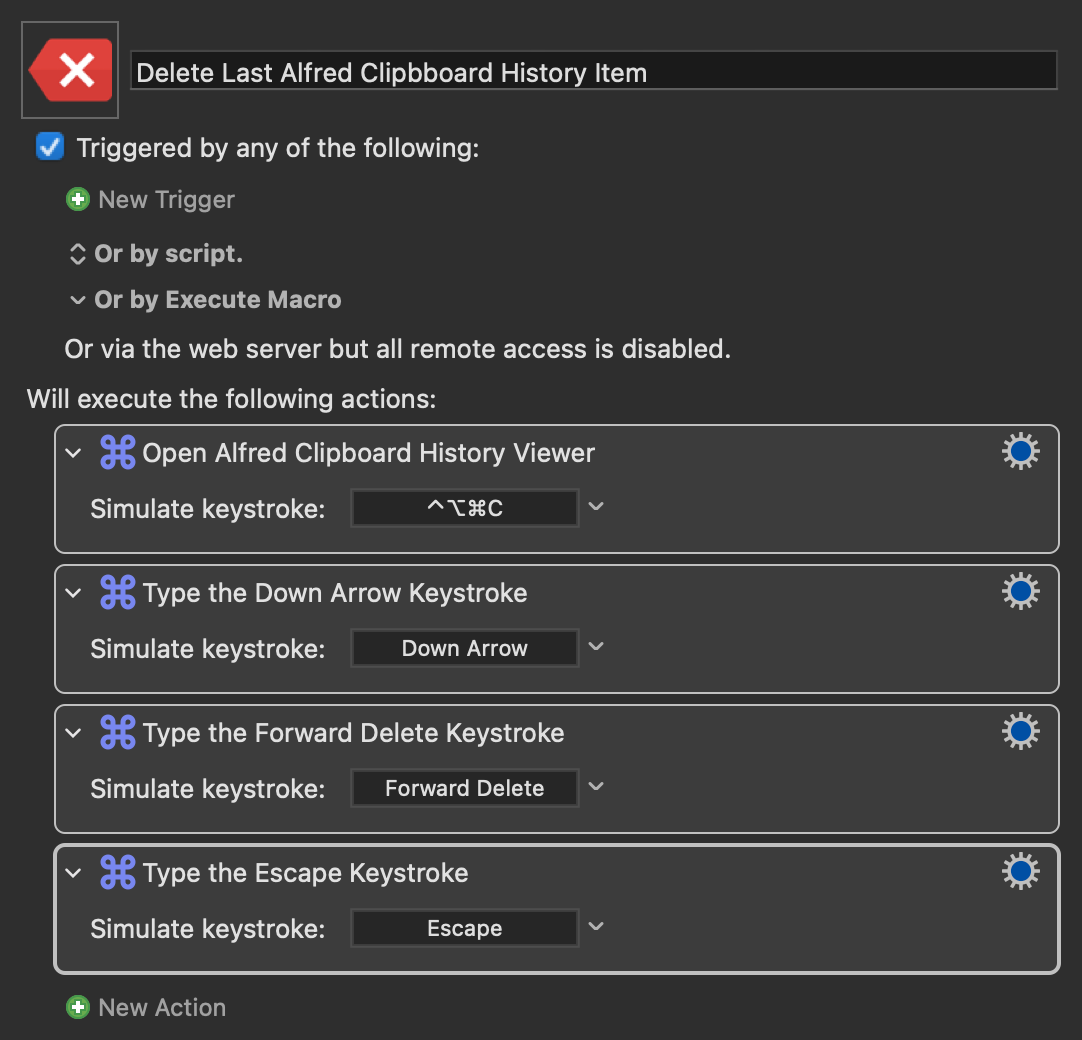Viewport: 1082px width, 1040px height.
Task: Open keystroke dropdown next to ⌃⌥⌘C
Action: [x=596, y=507]
